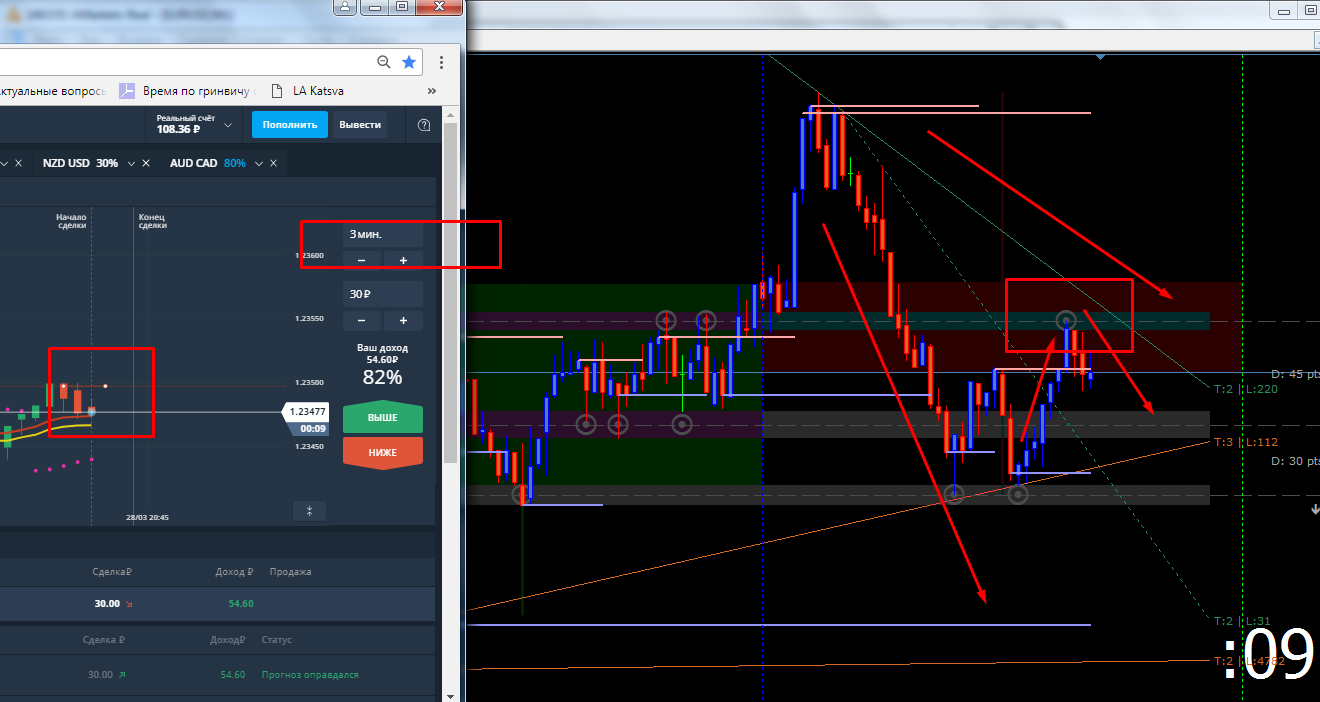Open the LA Katsva bookmark

click(308, 90)
